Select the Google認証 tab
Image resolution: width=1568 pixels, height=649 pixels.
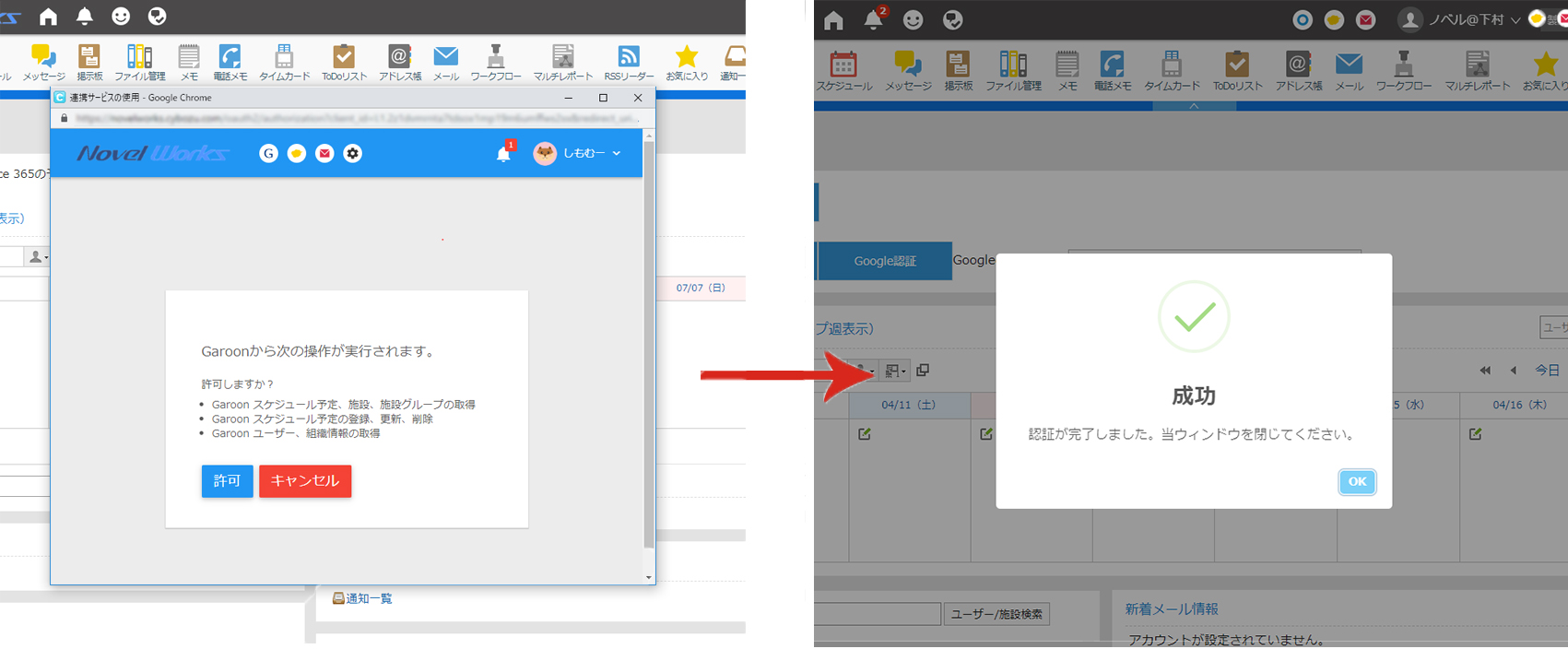pyautogui.click(x=885, y=261)
